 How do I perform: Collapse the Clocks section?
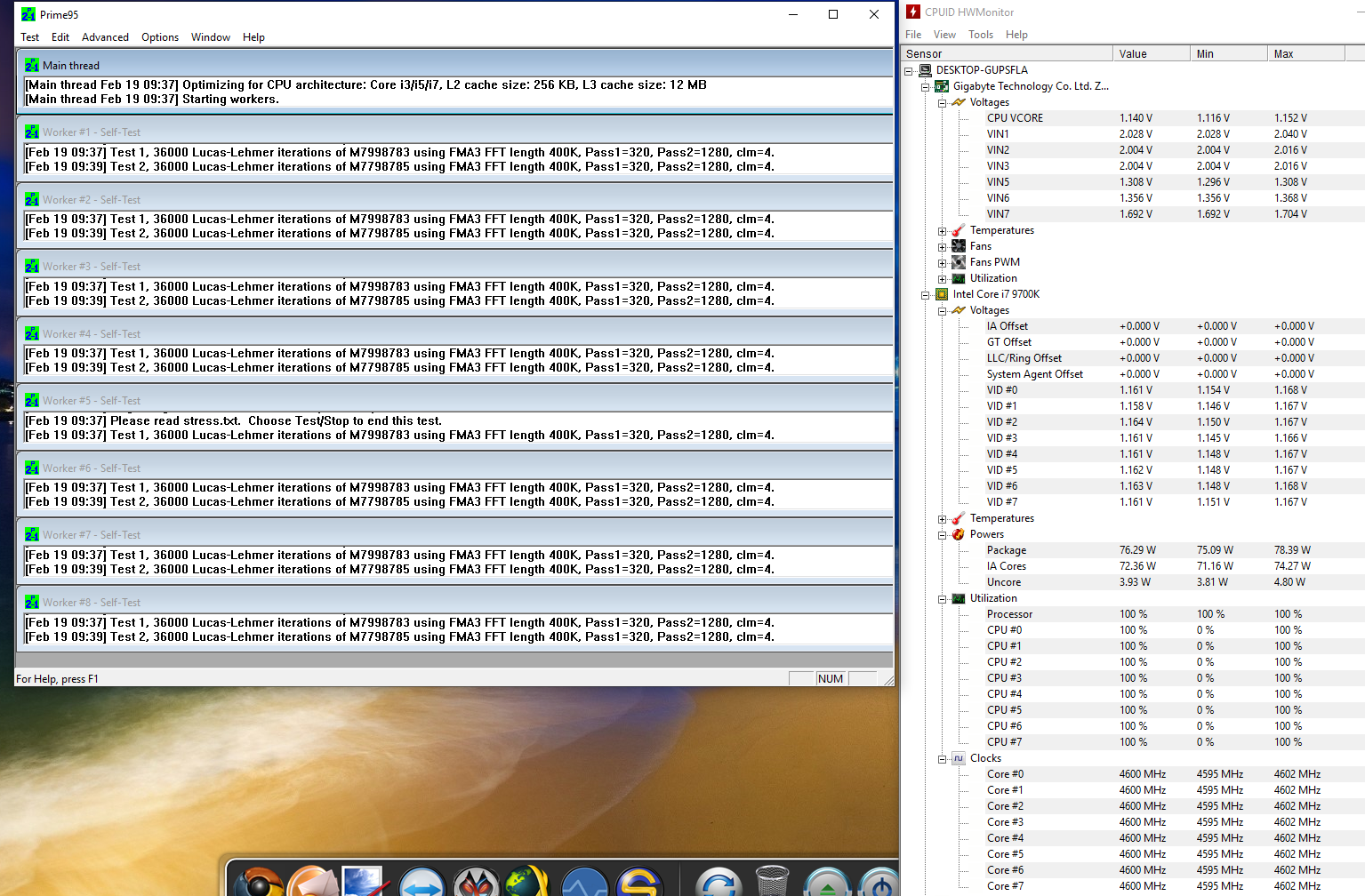click(x=943, y=759)
